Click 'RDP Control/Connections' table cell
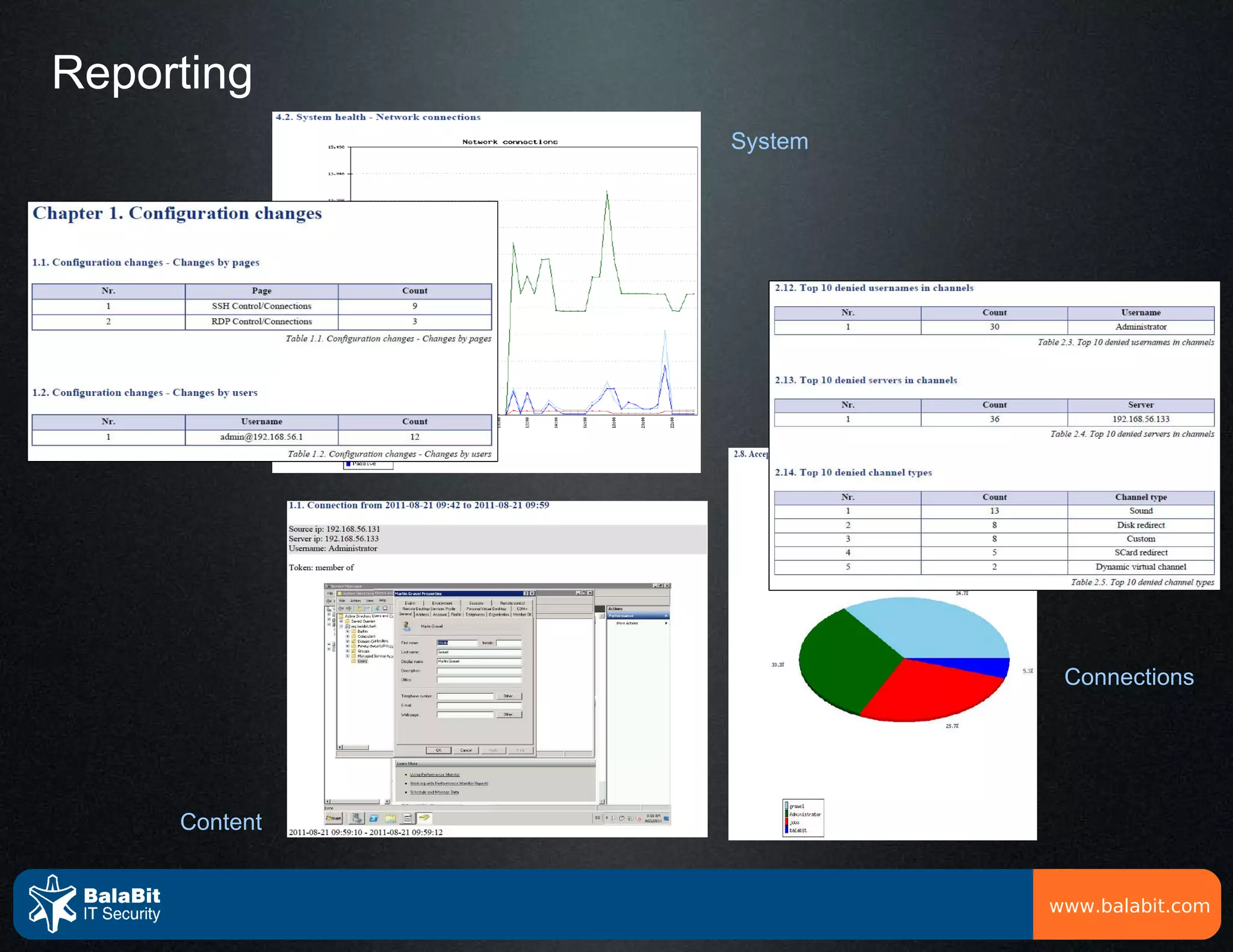Viewport: 1233px width, 952px height. pyautogui.click(x=261, y=321)
